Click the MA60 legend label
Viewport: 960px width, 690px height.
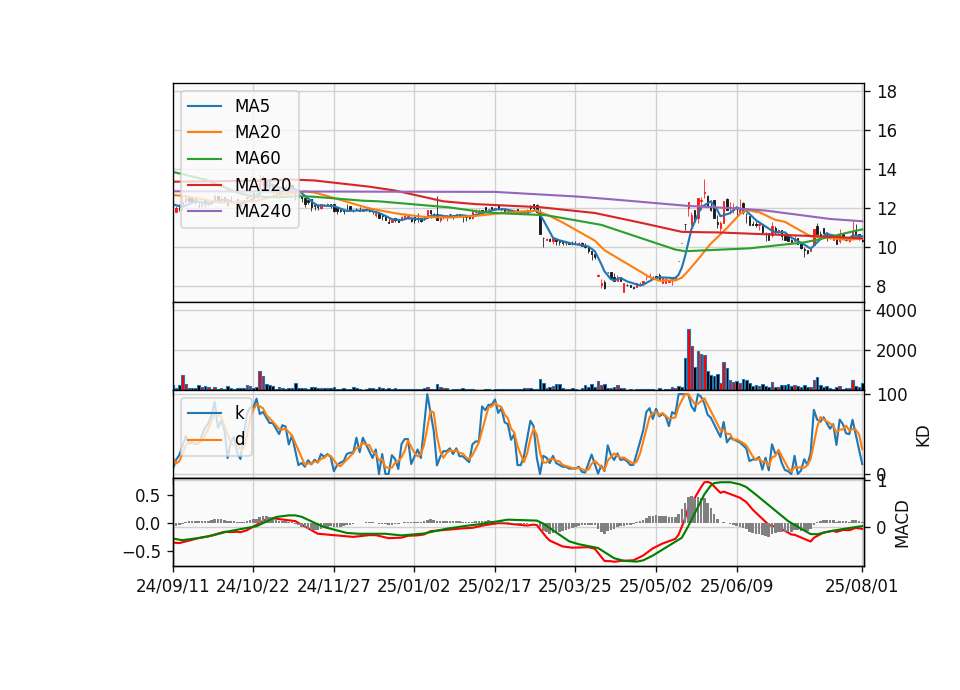[257, 158]
